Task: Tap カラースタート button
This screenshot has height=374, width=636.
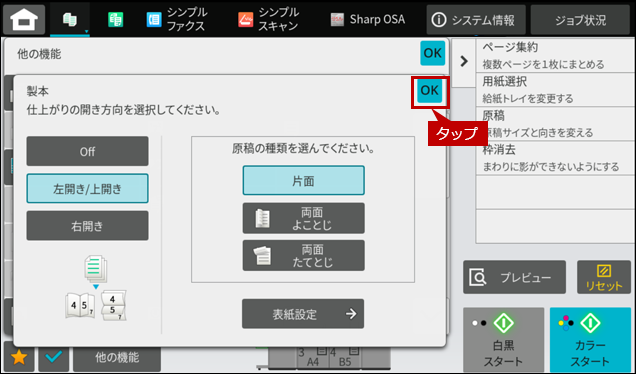Action: (590, 340)
